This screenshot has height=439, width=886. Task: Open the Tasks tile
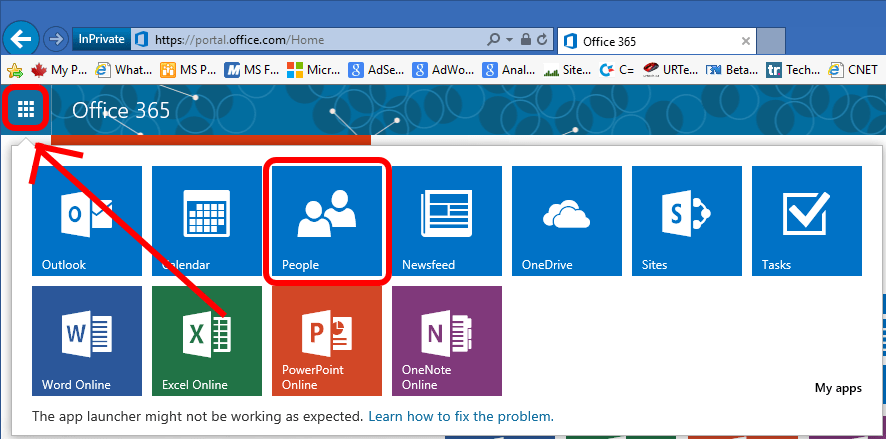click(806, 221)
